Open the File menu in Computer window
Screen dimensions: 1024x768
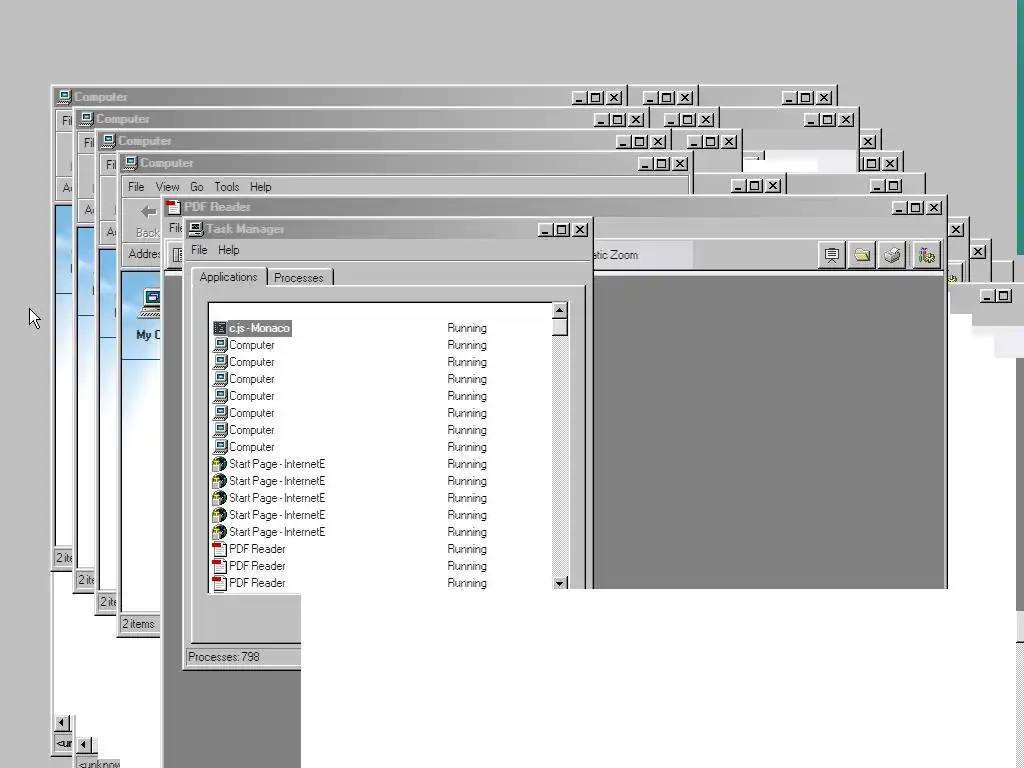[x=136, y=187]
